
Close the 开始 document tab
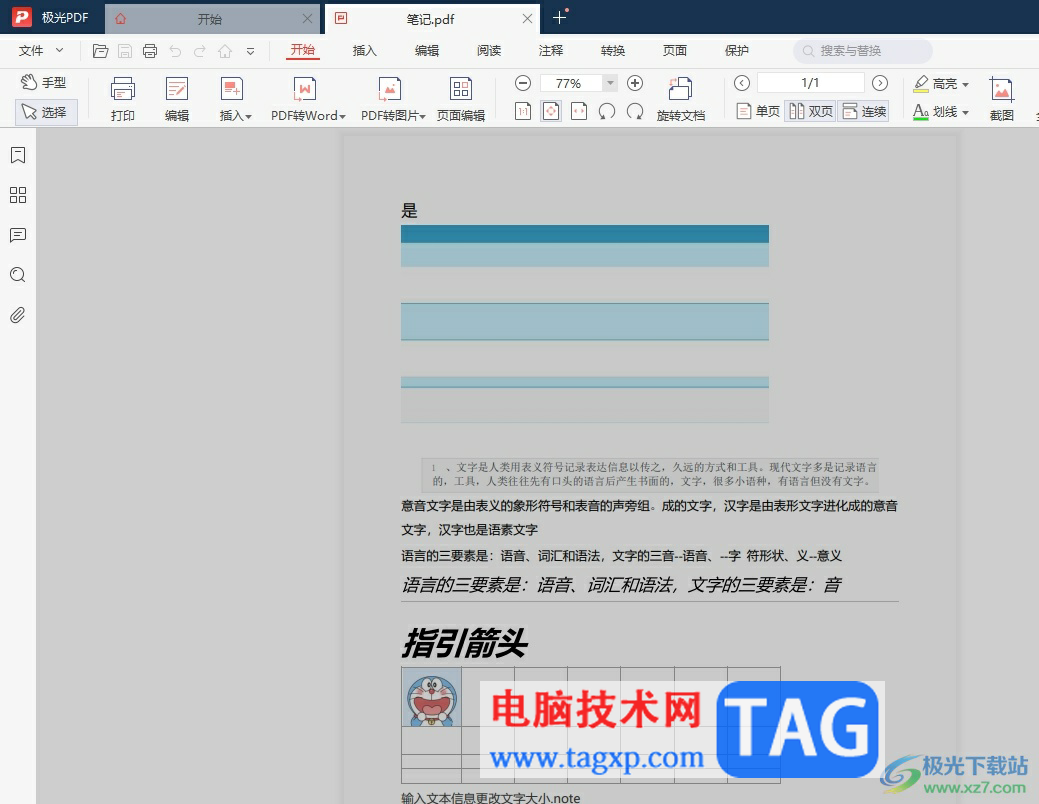[x=307, y=19]
